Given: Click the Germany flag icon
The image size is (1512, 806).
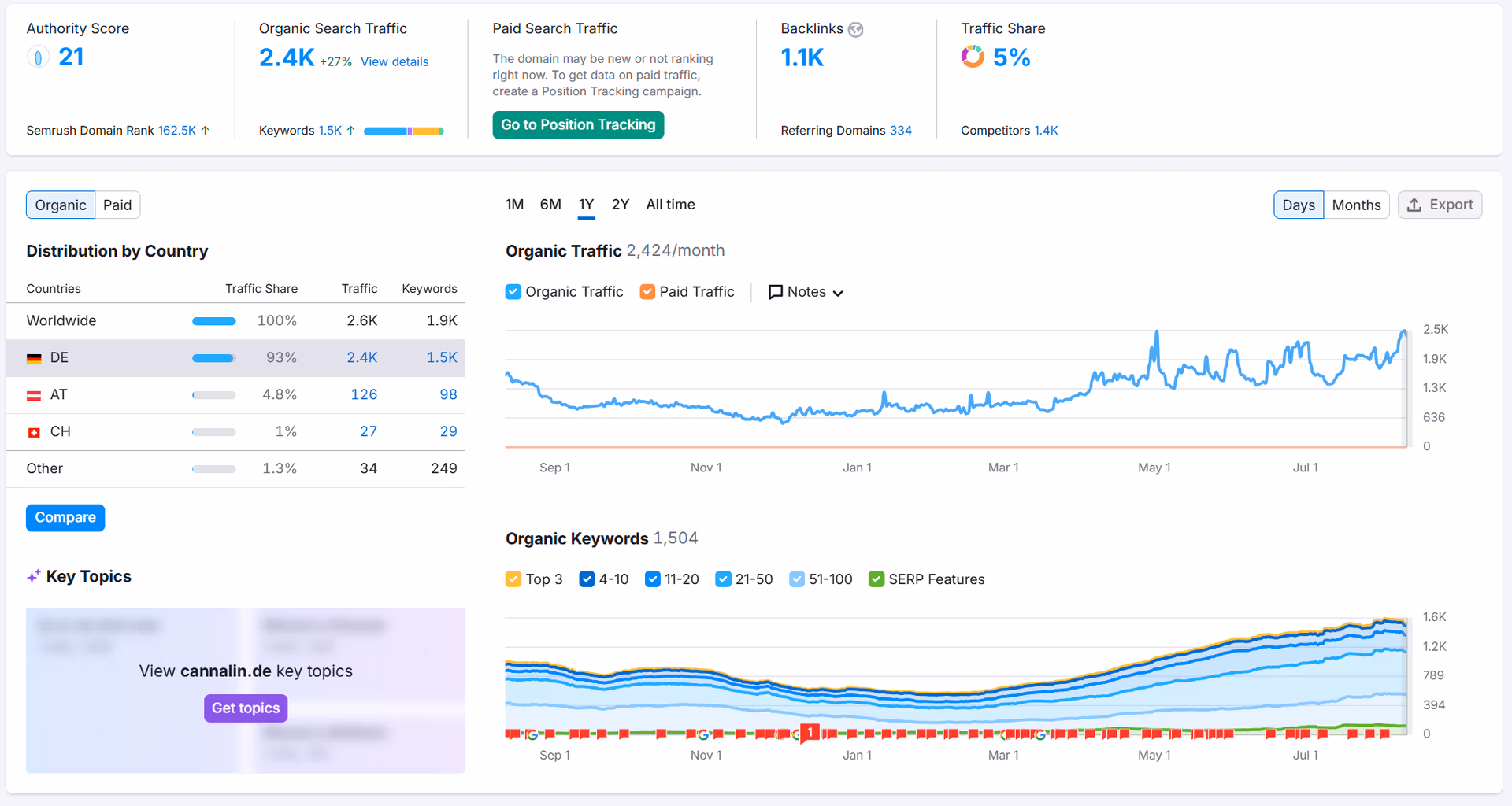Looking at the screenshot, I should (34, 358).
